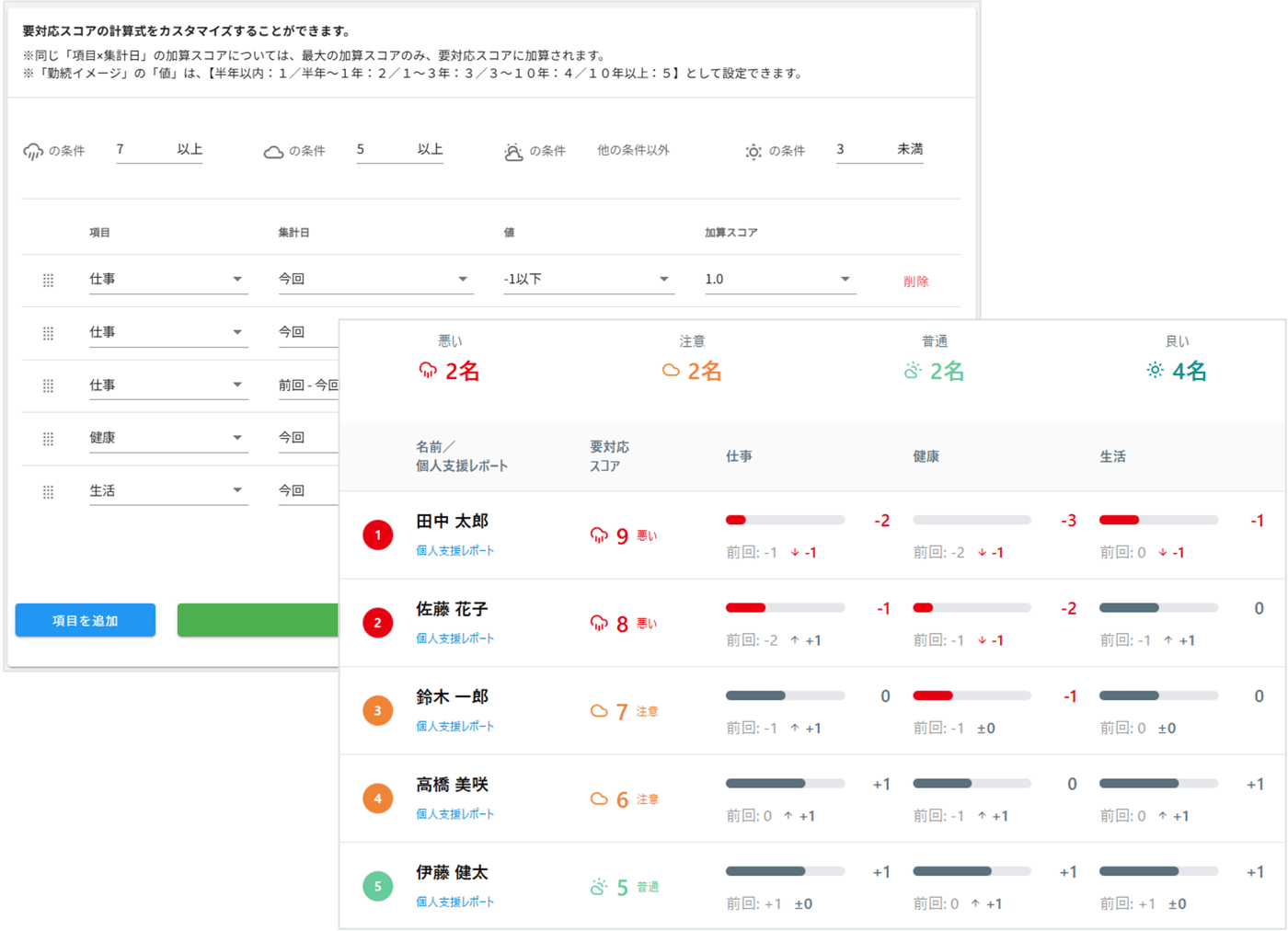Image resolution: width=1288 pixels, height=931 pixels.
Task: Click the cloudy condition icon beside 5以上
Action: (273, 152)
